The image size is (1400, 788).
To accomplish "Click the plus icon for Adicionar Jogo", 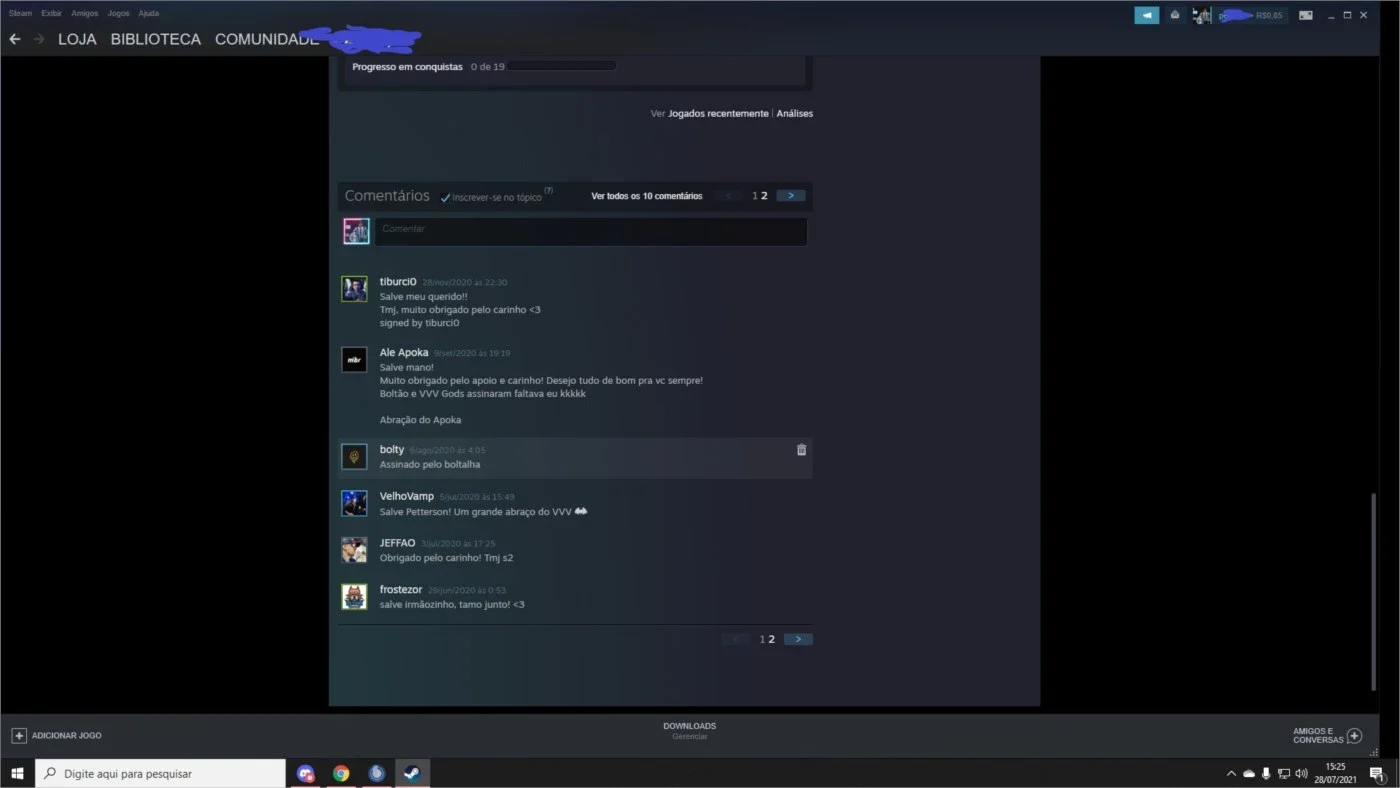I will (x=18, y=735).
